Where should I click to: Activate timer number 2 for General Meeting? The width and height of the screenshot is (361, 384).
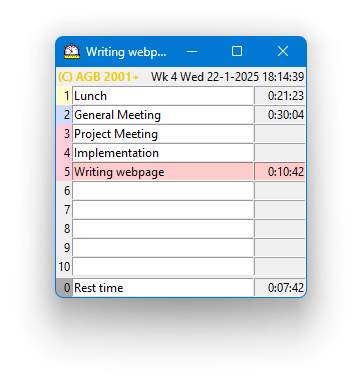click(x=64, y=115)
